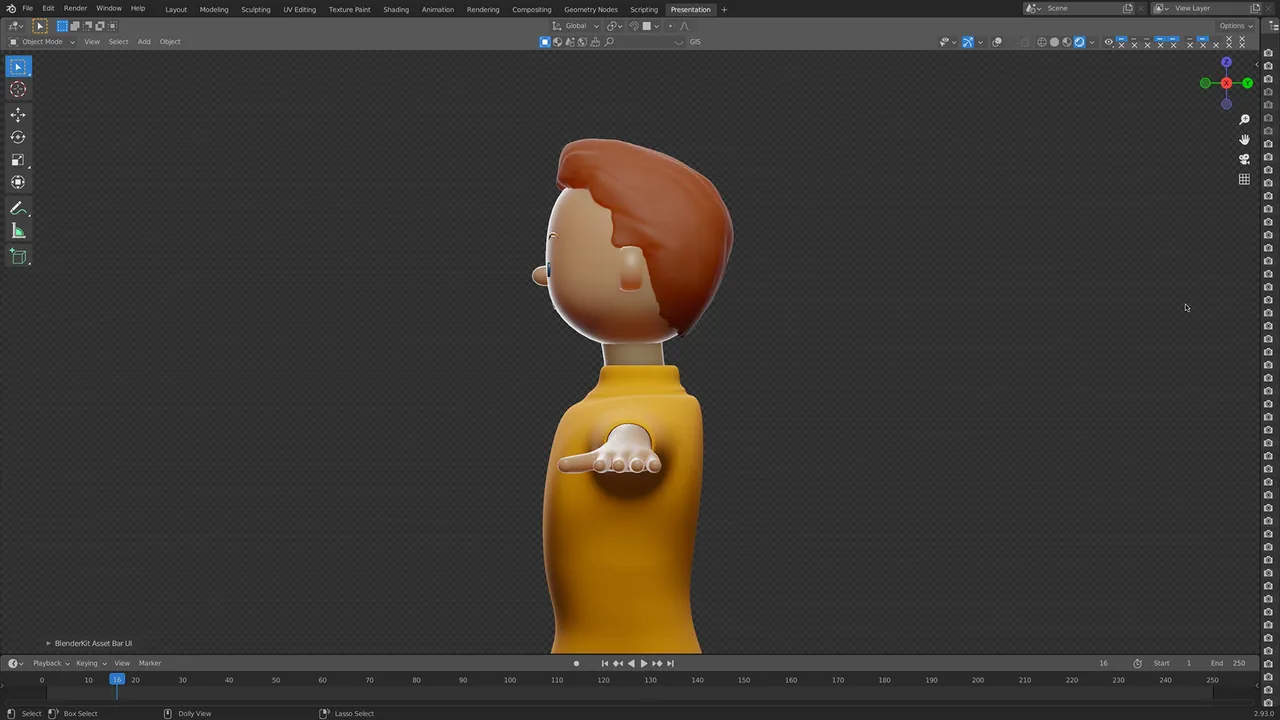
Task: Activate the Move tool
Action: click(x=18, y=114)
